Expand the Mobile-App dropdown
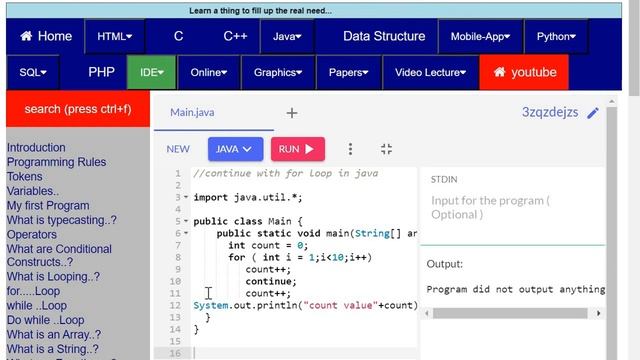 [x=480, y=36]
